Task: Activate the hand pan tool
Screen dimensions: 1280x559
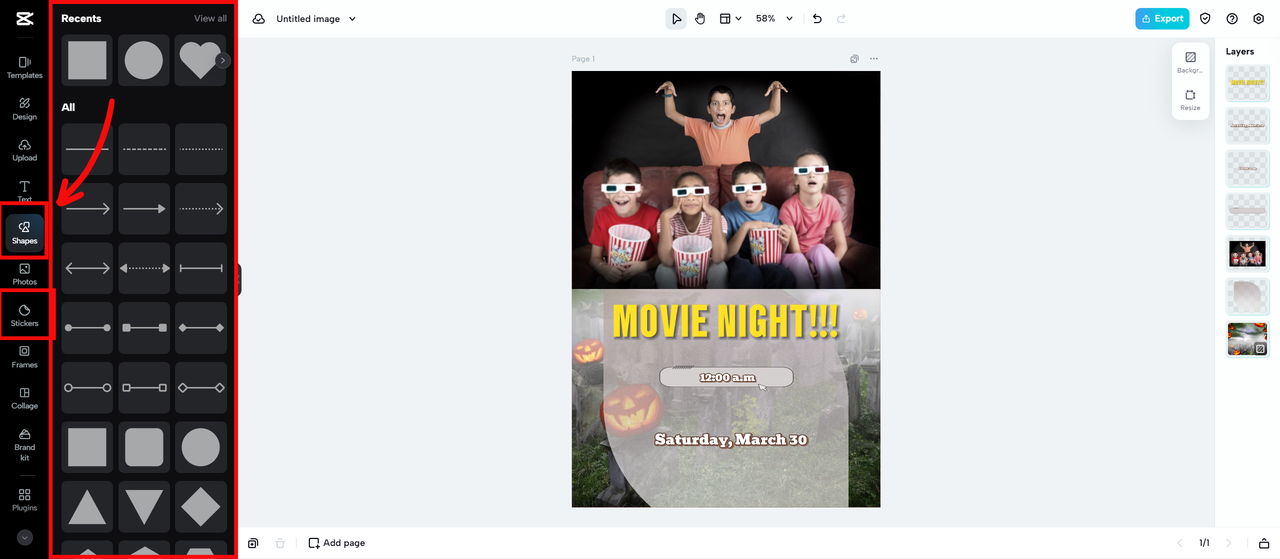Action: point(701,18)
